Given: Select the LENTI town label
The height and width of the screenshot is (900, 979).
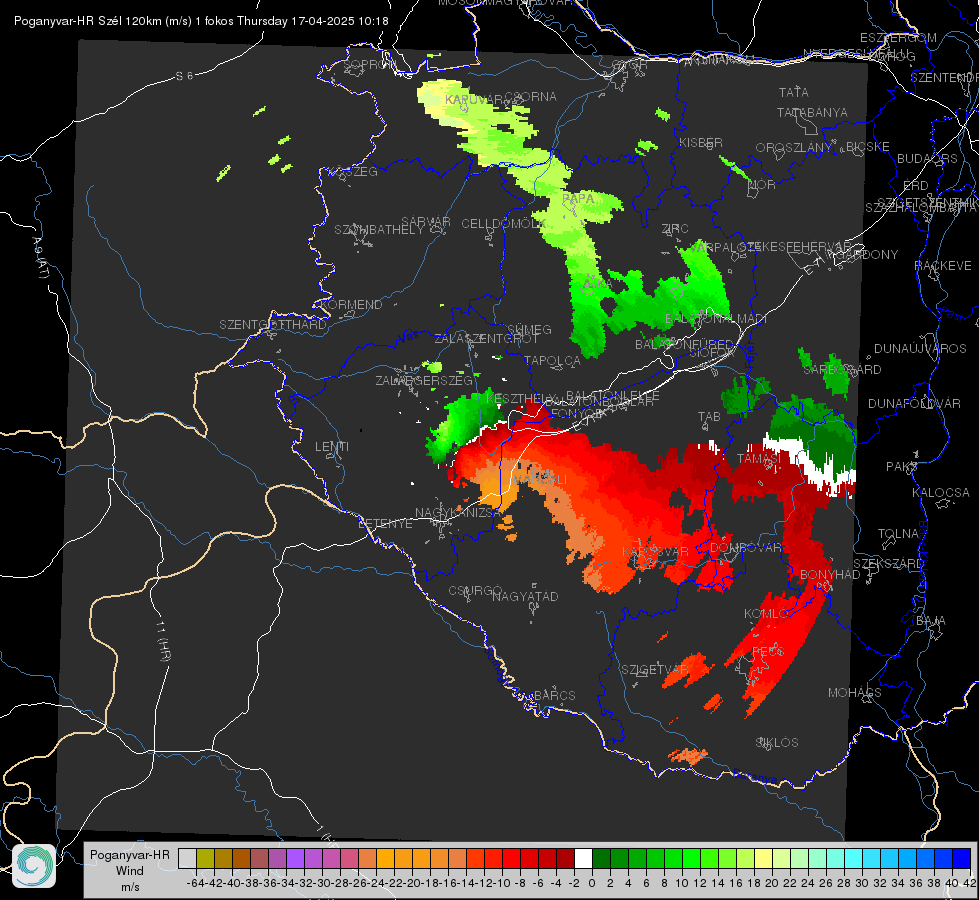Looking at the screenshot, I should (332, 447).
